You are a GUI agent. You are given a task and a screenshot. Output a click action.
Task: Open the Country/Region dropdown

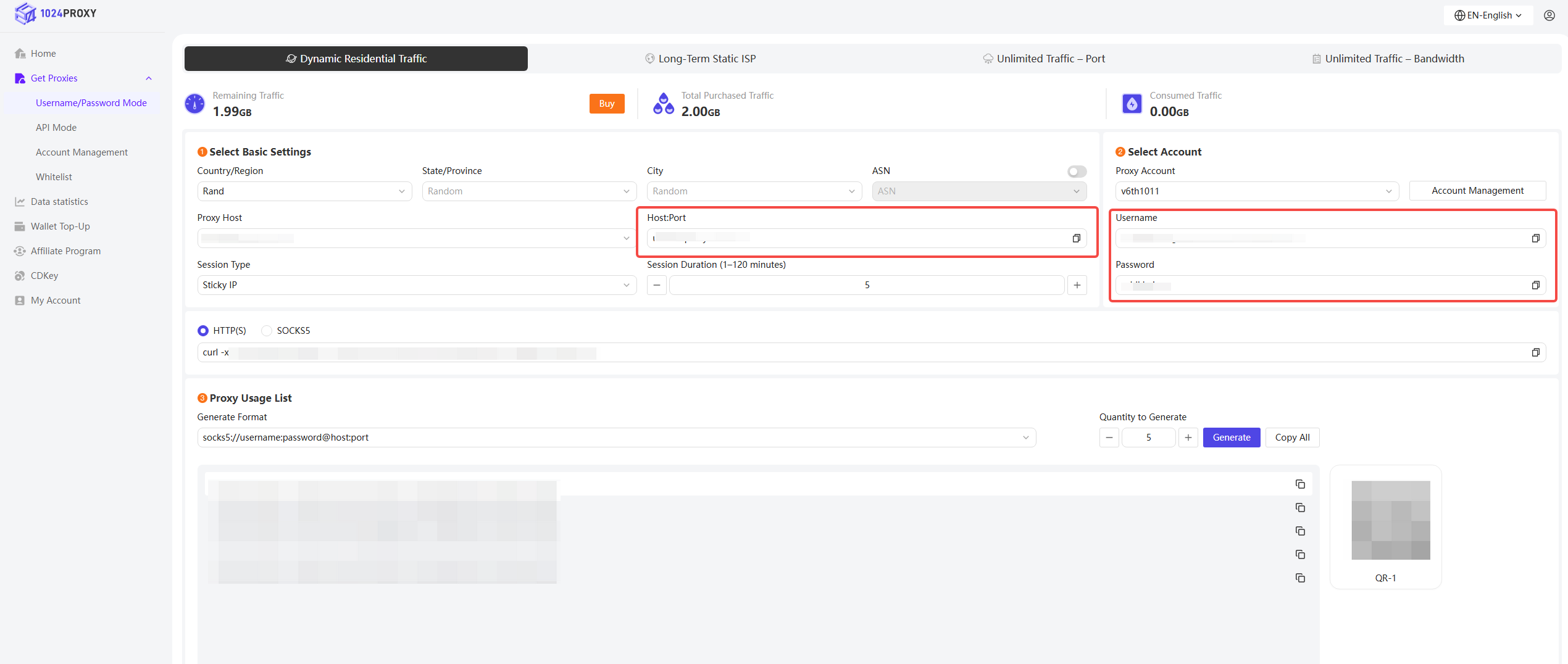coord(304,191)
